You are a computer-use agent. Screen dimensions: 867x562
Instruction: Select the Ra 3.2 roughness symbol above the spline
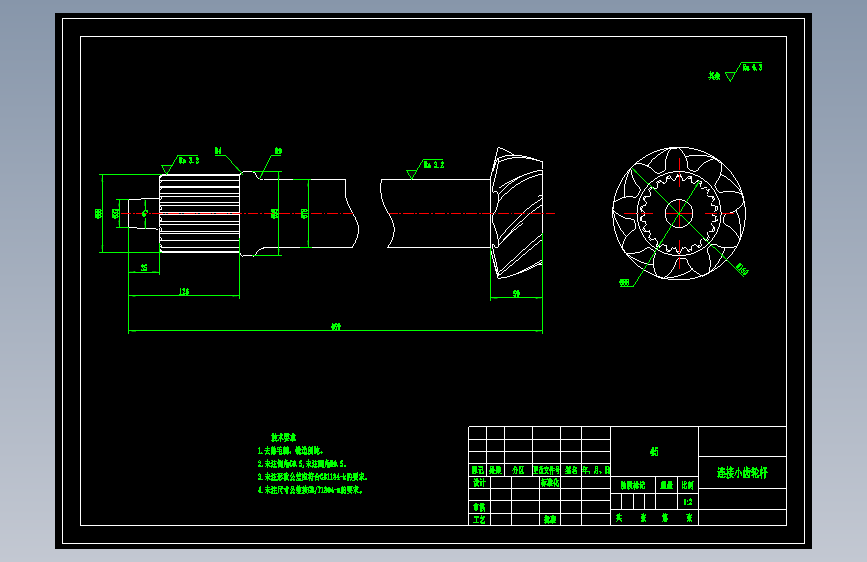point(181,163)
